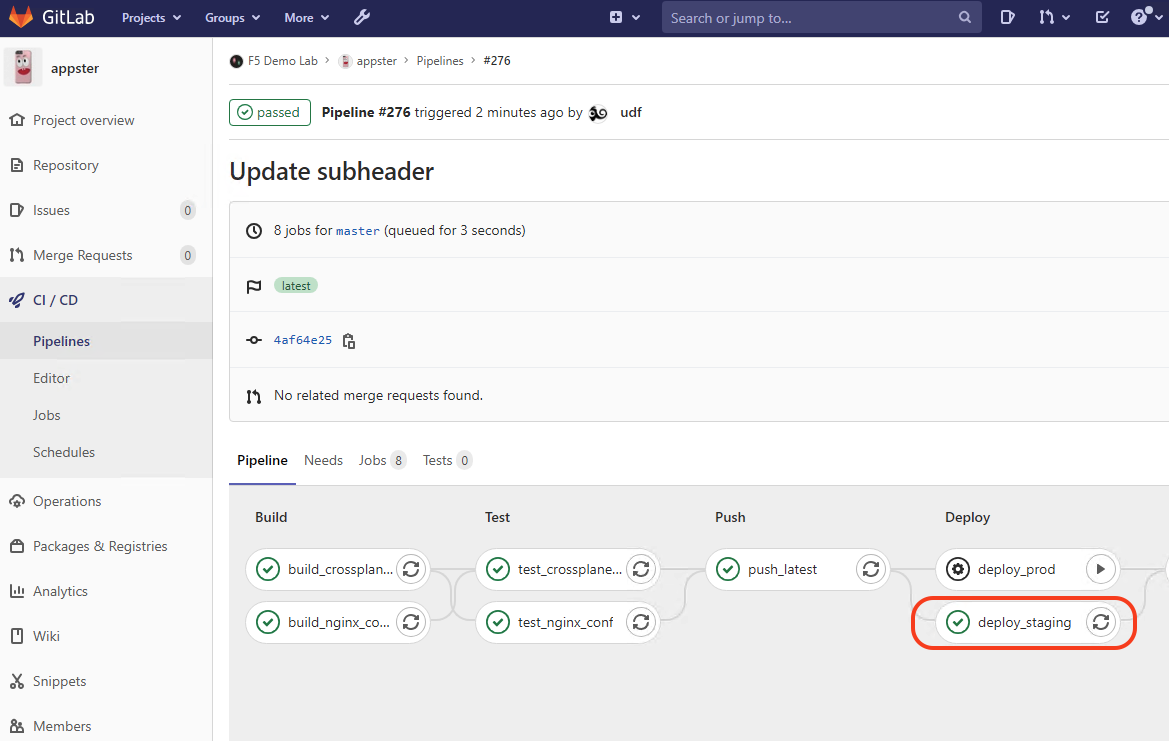The height and width of the screenshot is (741, 1169).
Task: Open the master branch link
Action: 358,231
